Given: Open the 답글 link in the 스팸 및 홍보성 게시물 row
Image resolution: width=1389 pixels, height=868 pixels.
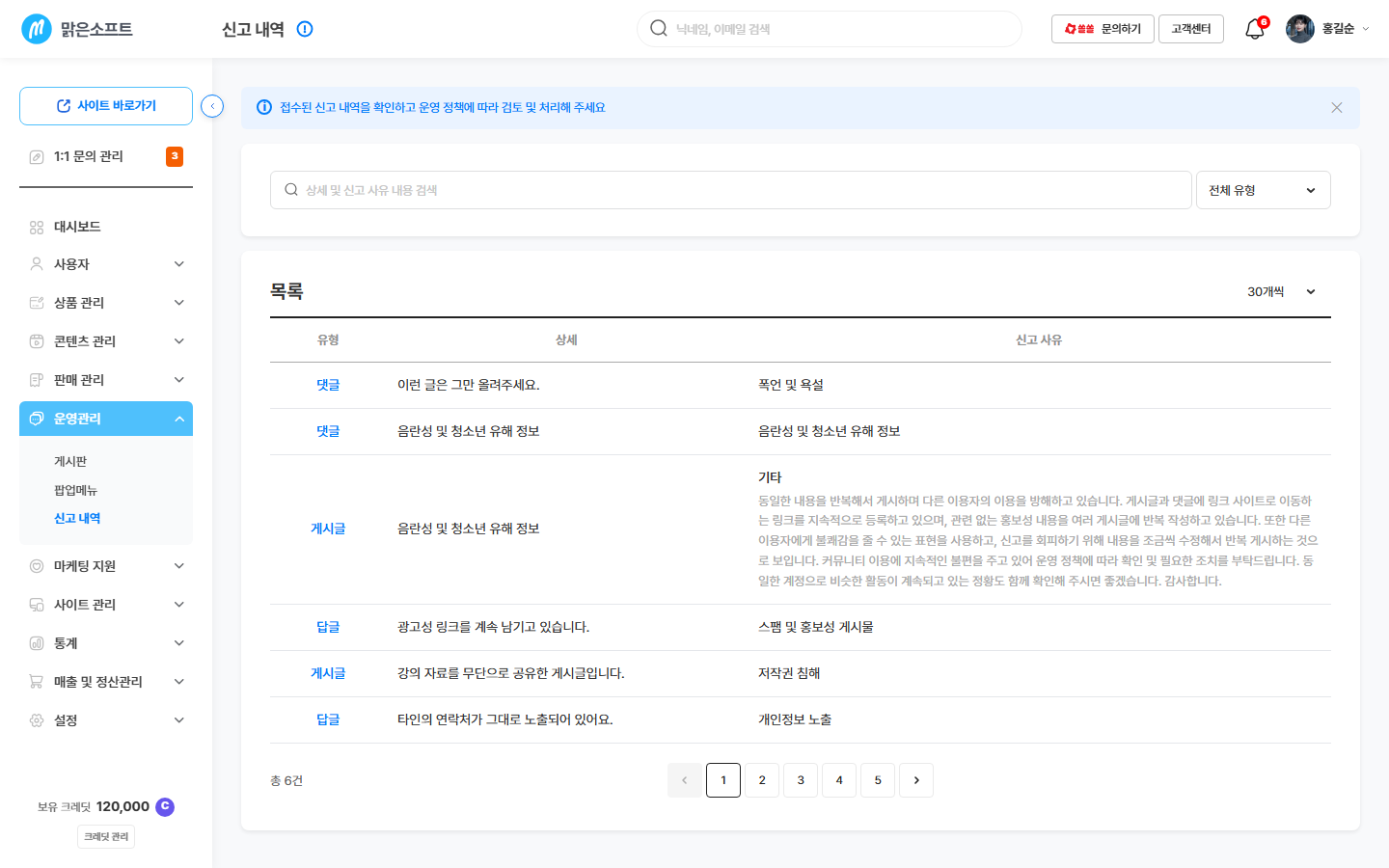Looking at the screenshot, I should click(x=328, y=627).
